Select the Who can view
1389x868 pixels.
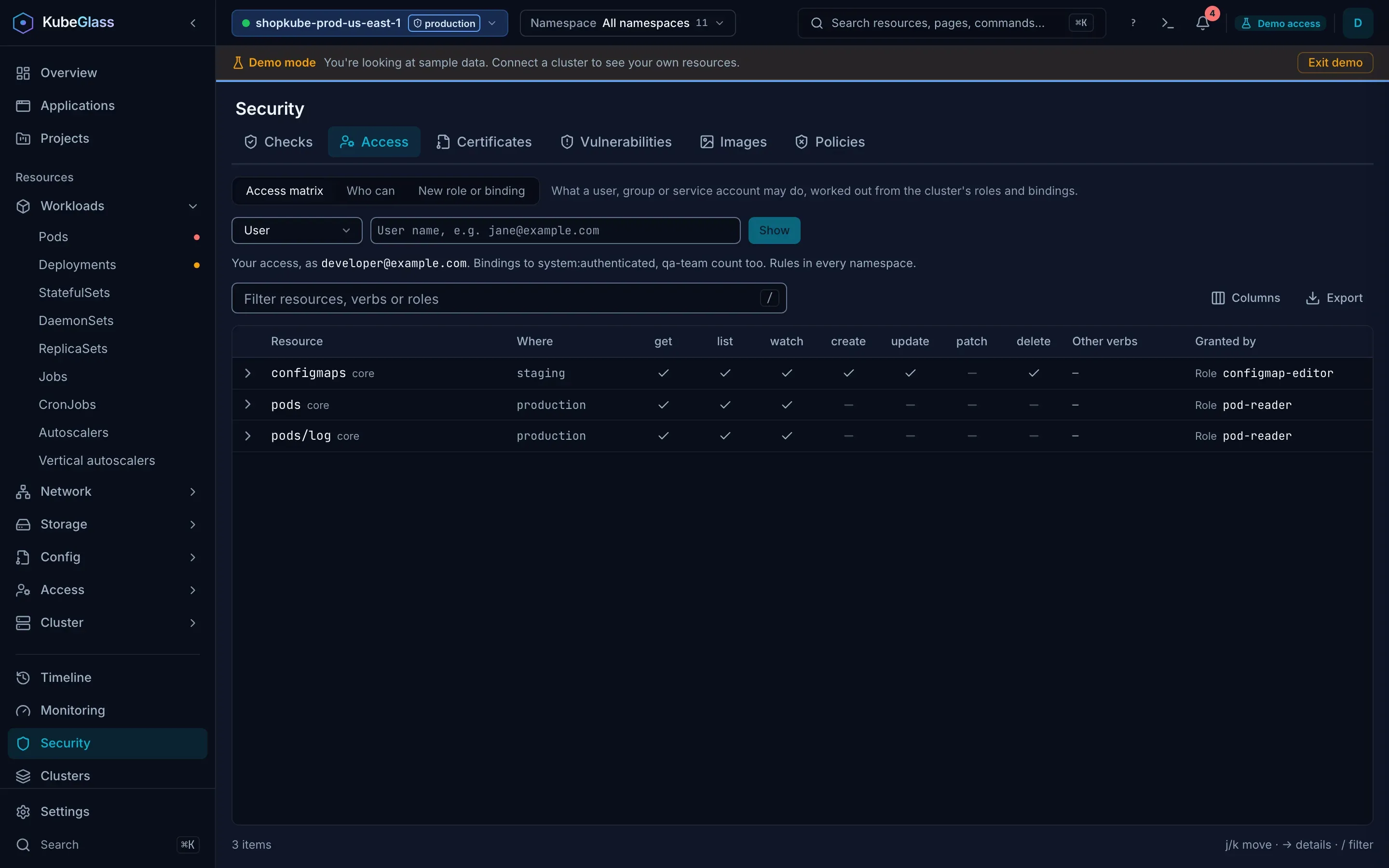[x=371, y=190]
